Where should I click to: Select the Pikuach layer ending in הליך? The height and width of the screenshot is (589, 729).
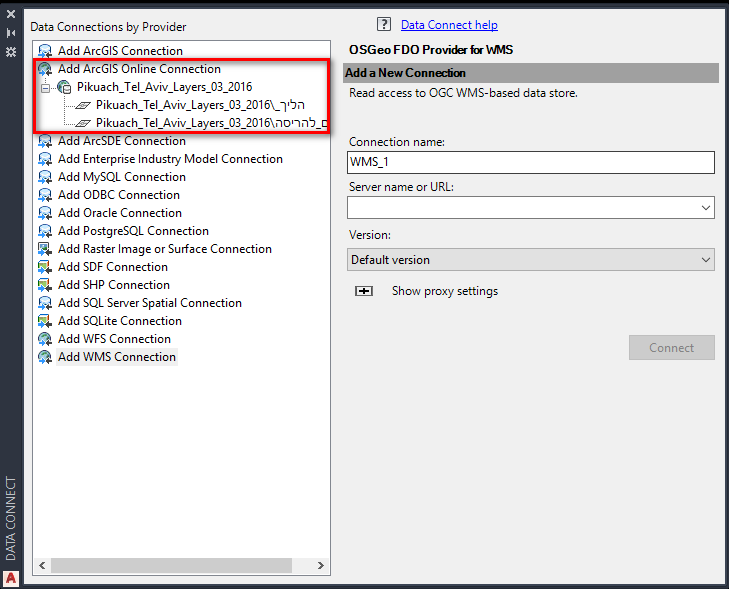point(200,105)
